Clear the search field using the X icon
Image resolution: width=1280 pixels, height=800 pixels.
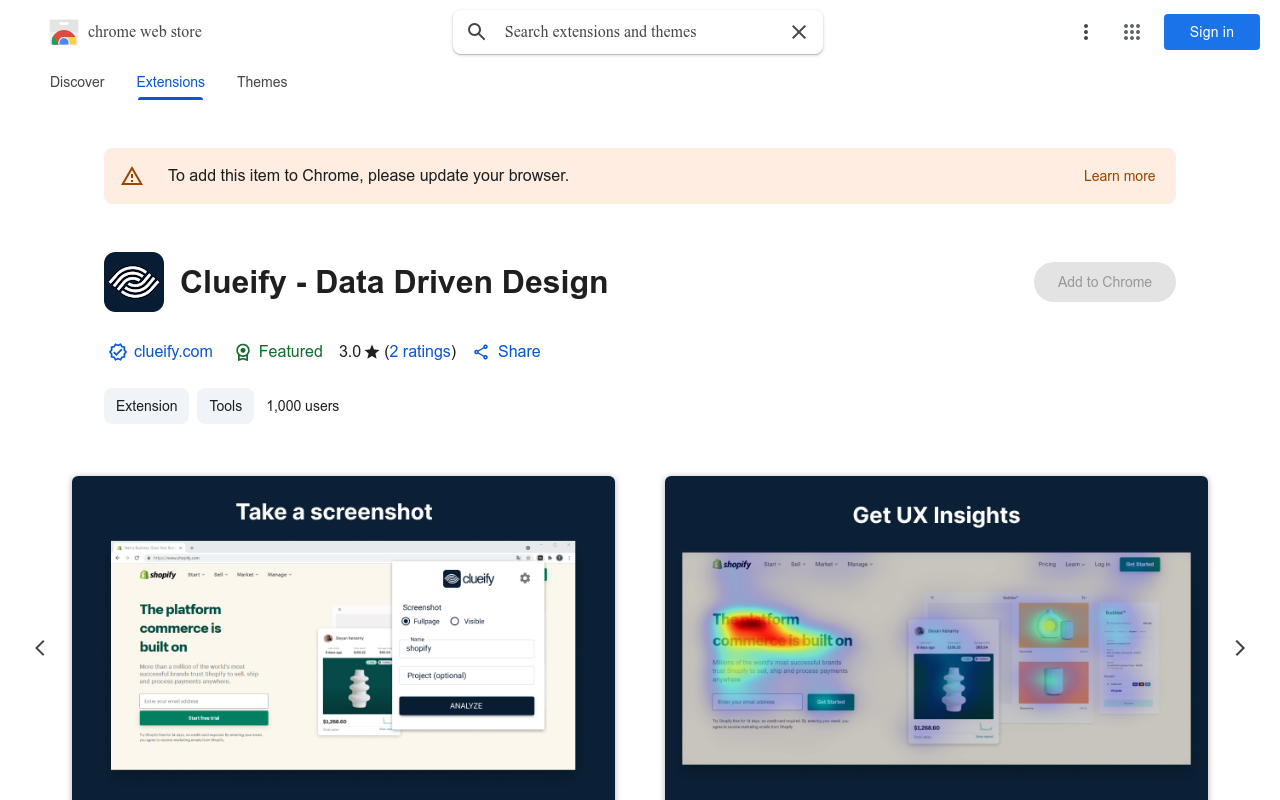click(798, 31)
